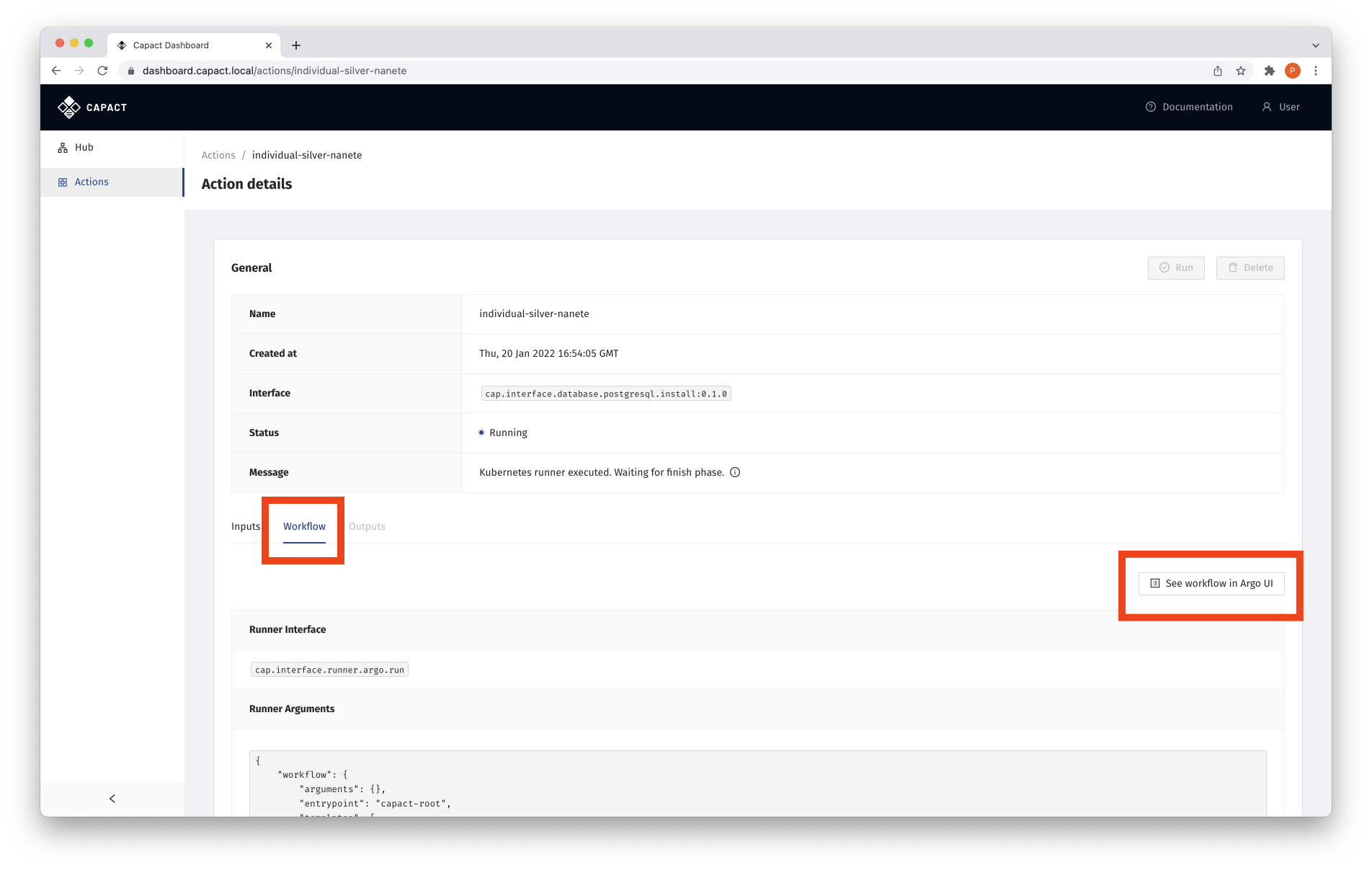
Task: Switch to the Workflow tab
Action: [x=303, y=526]
